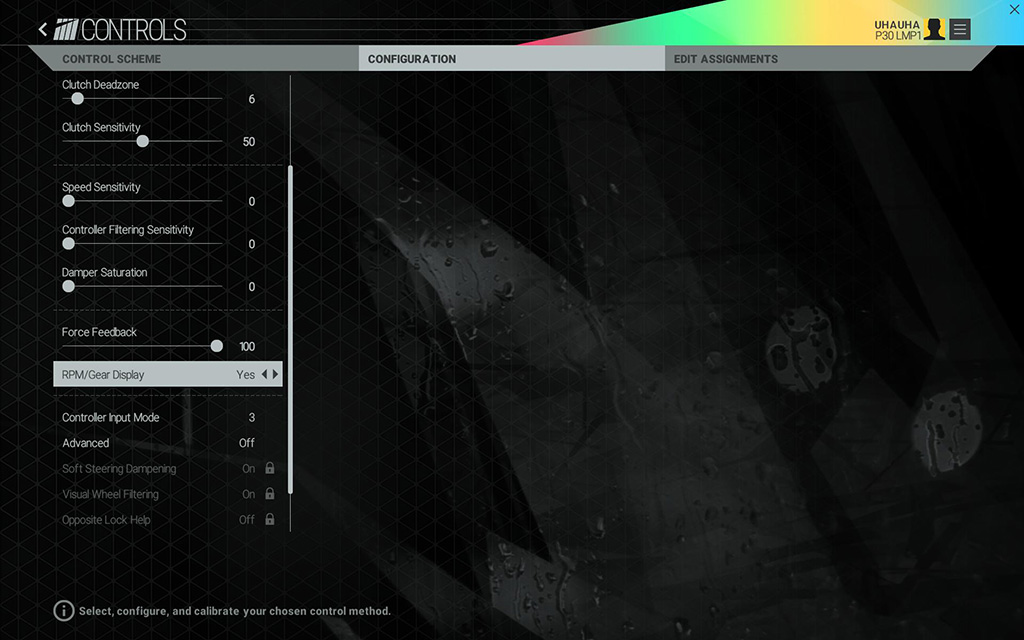Click the Clutch Deadzone value 6

[251, 99]
